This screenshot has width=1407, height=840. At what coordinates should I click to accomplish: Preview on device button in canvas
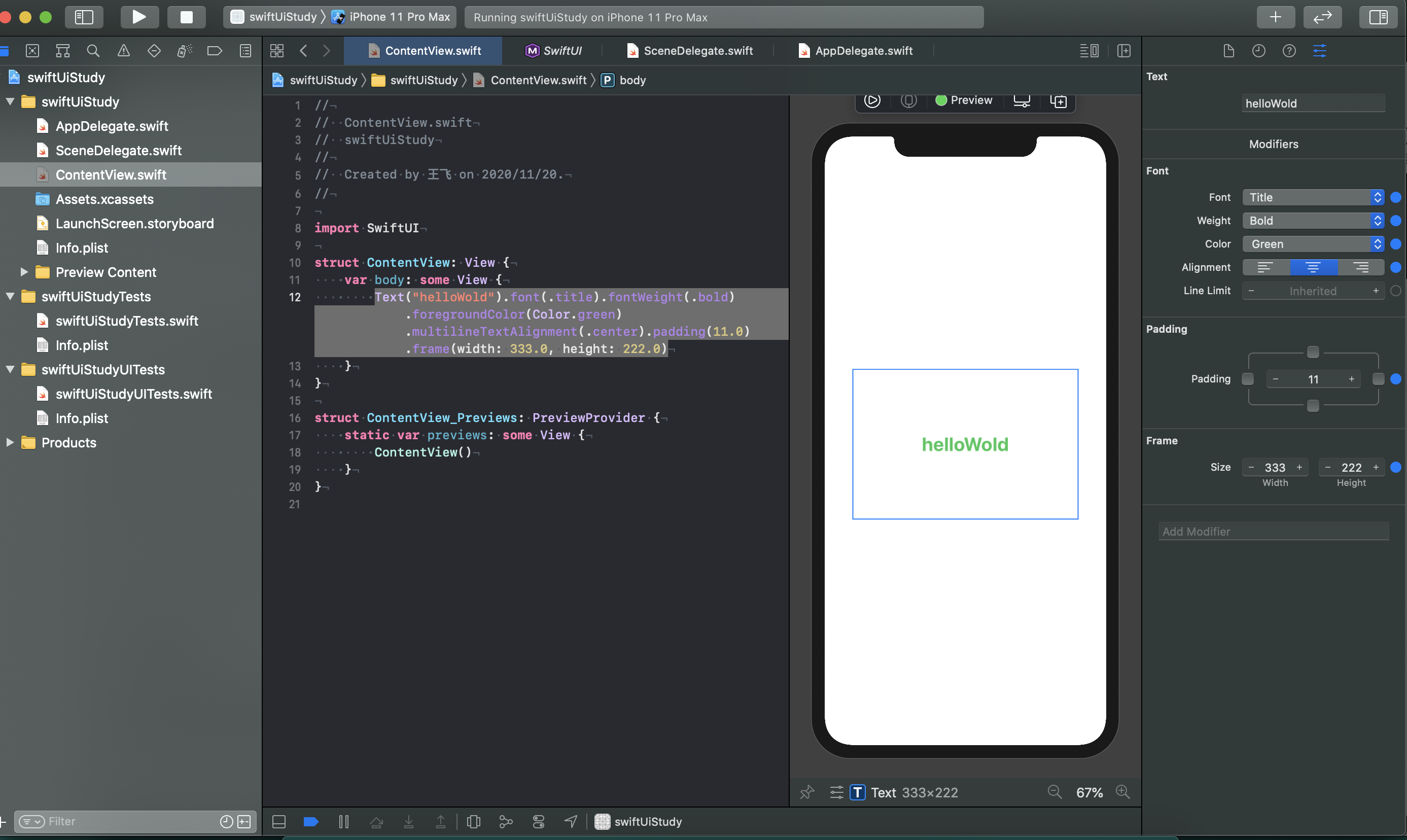[x=1022, y=101]
